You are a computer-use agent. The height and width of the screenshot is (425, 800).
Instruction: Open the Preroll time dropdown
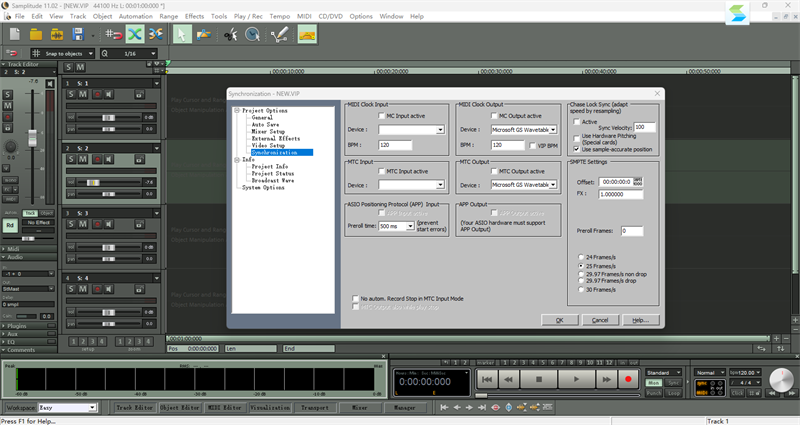408,227
